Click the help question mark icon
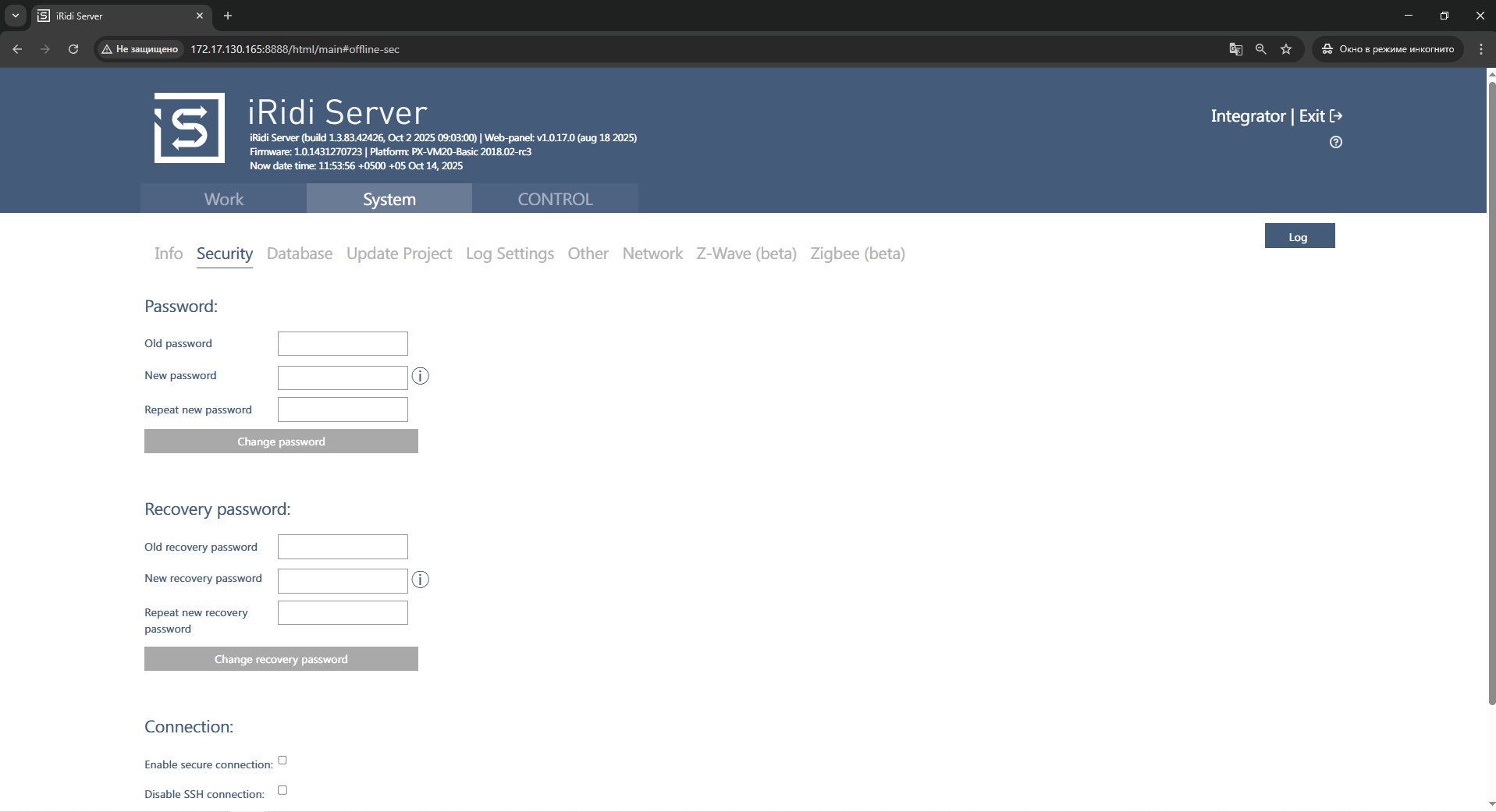Image resolution: width=1496 pixels, height=812 pixels. pyautogui.click(x=1335, y=142)
